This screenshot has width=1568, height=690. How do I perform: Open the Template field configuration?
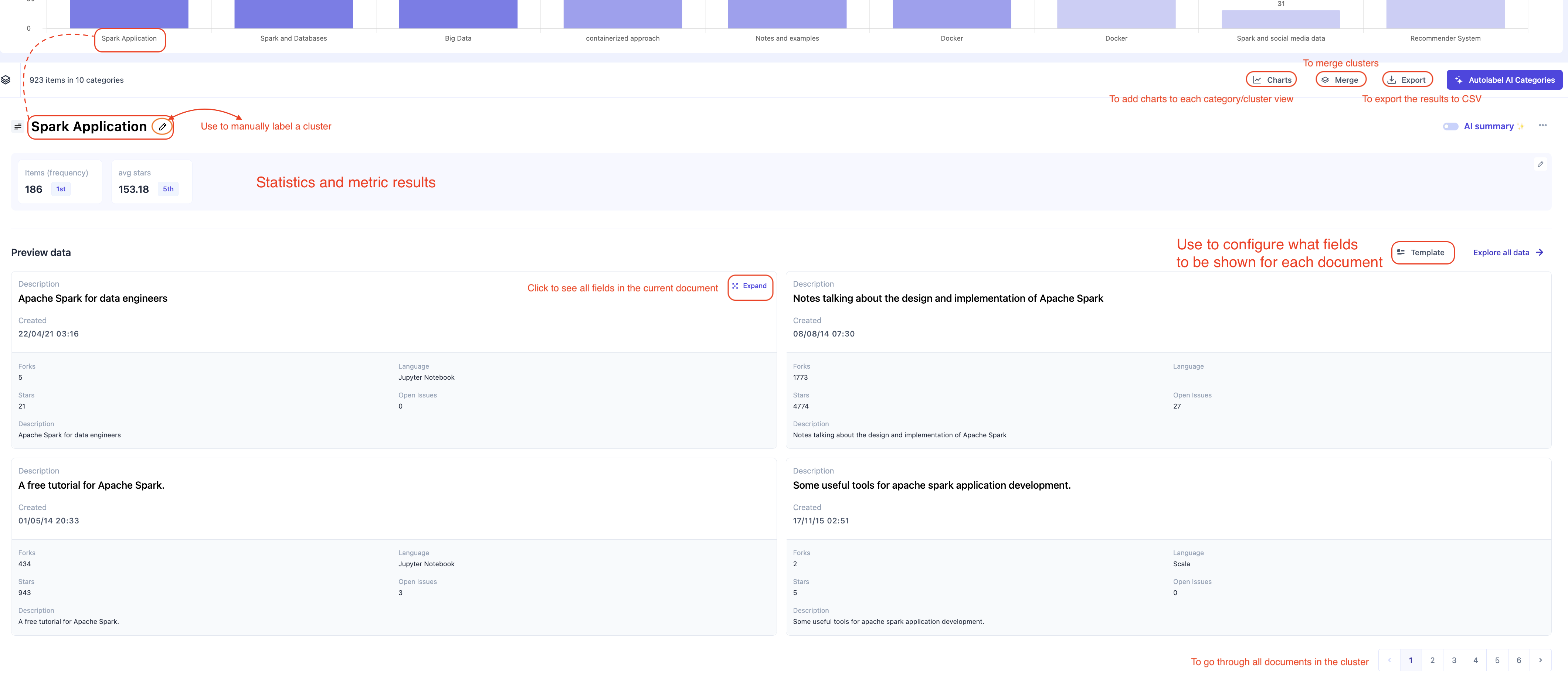1422,253
